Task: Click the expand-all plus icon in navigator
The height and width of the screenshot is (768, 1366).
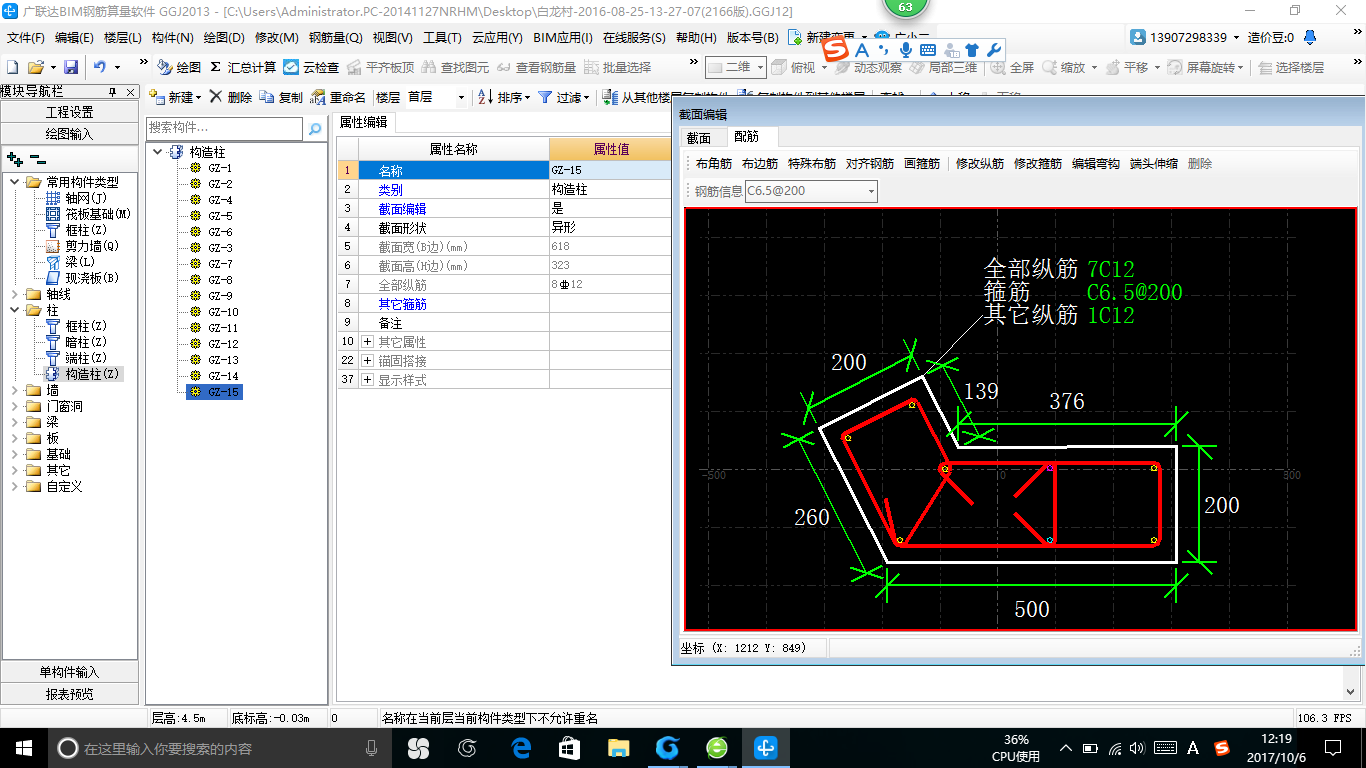Action: coord(15,159)
